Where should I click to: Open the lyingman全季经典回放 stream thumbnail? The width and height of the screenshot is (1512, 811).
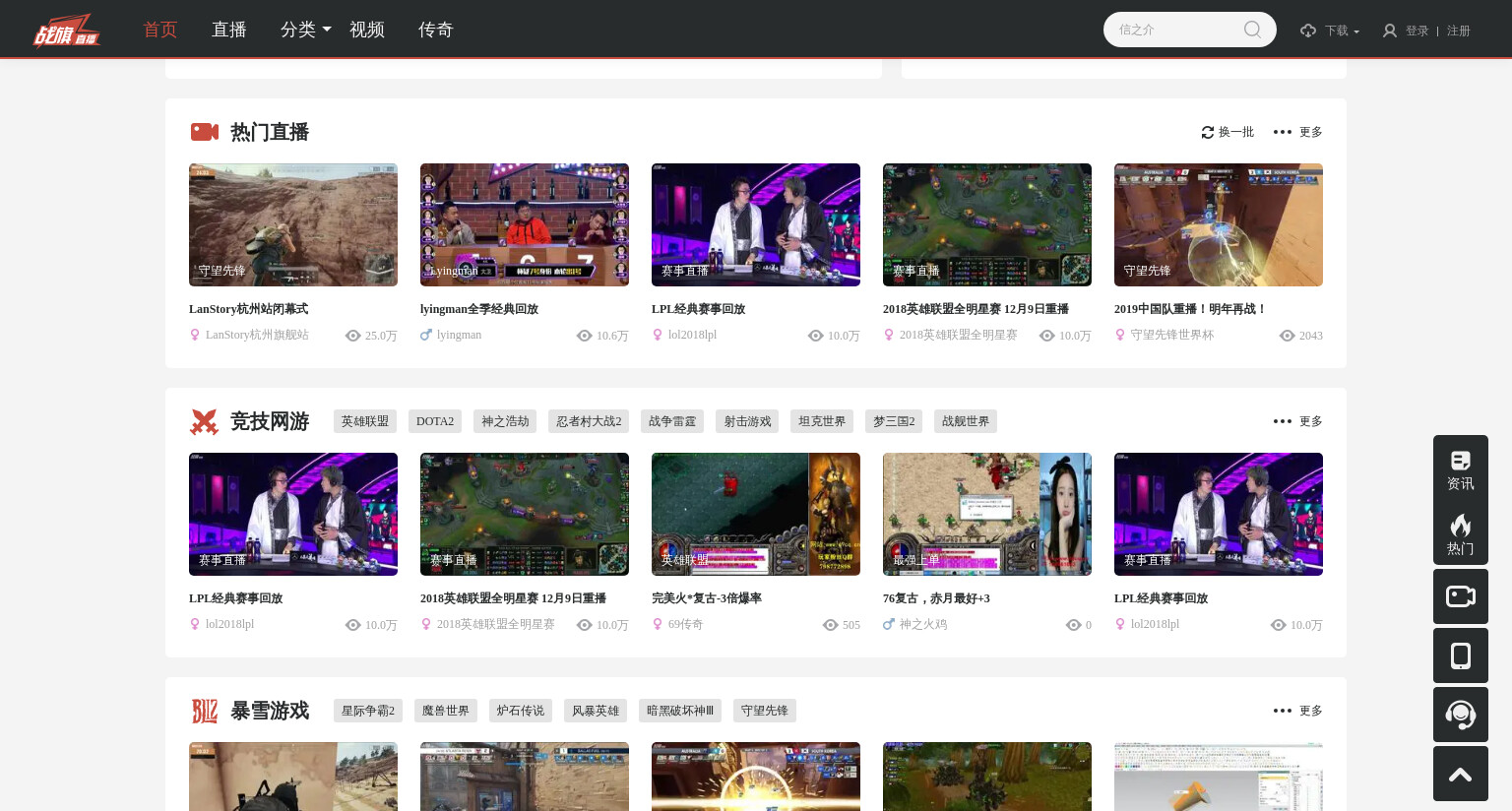point(525,224)
